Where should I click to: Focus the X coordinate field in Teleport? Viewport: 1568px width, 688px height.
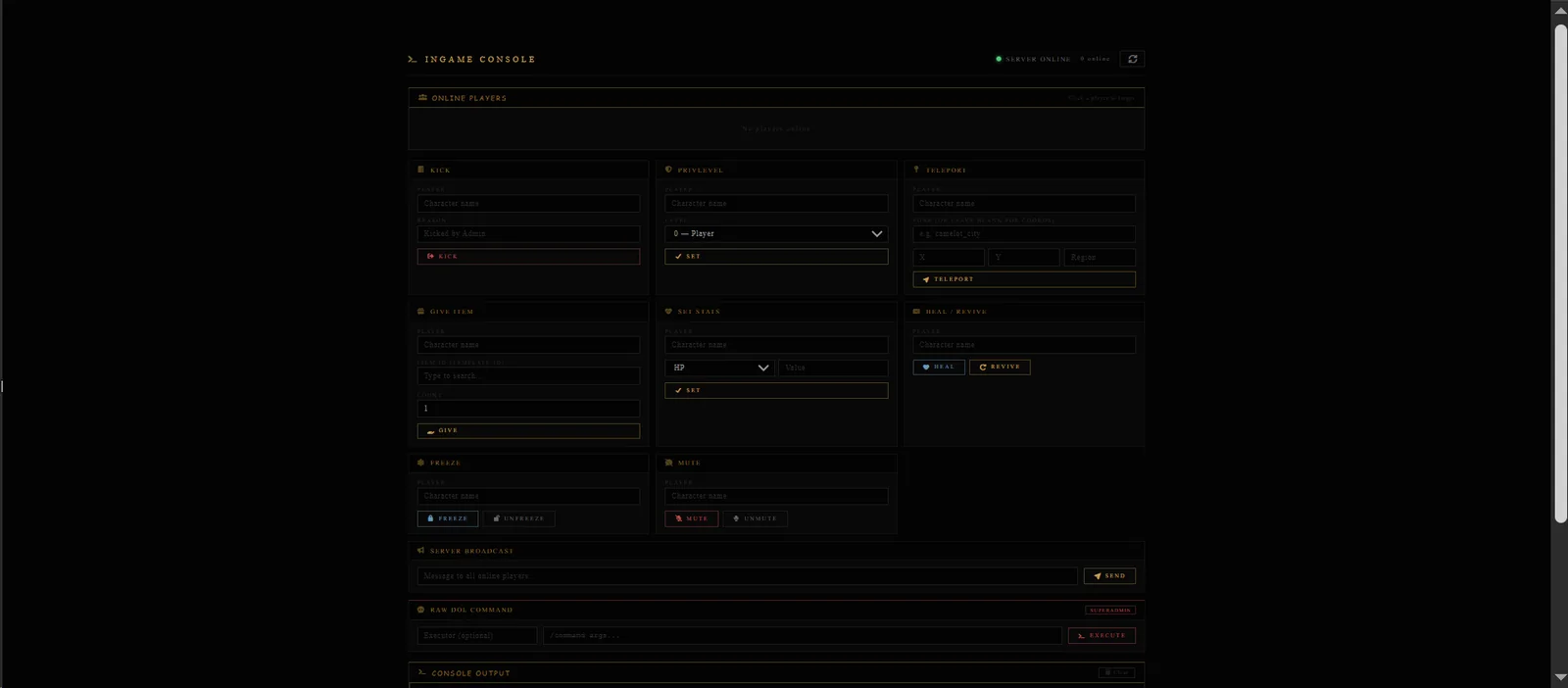(949, 257)
